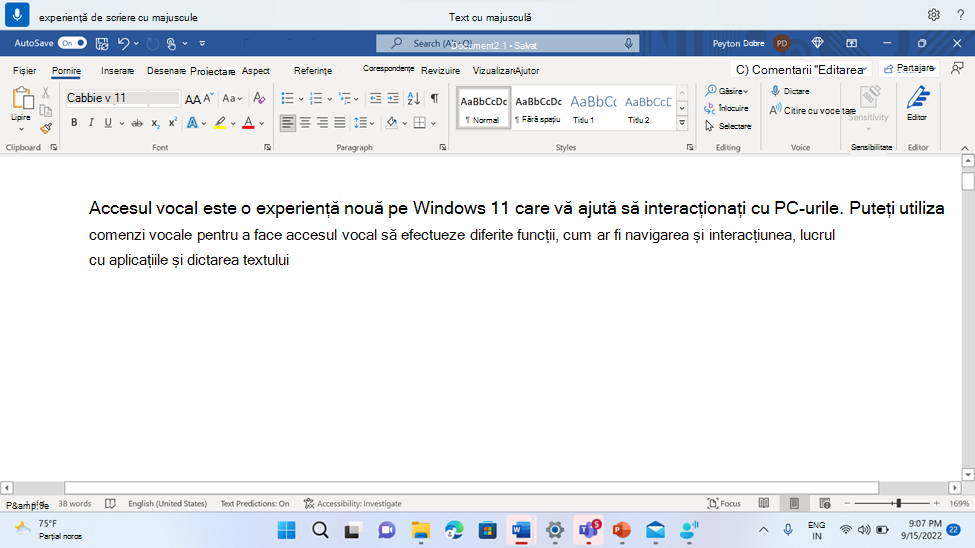Image resolution: width=975 pixels, height=548 pixels.
Task: Open voice access help question mark
Action: pyautogui.click(x=960, y=15)
